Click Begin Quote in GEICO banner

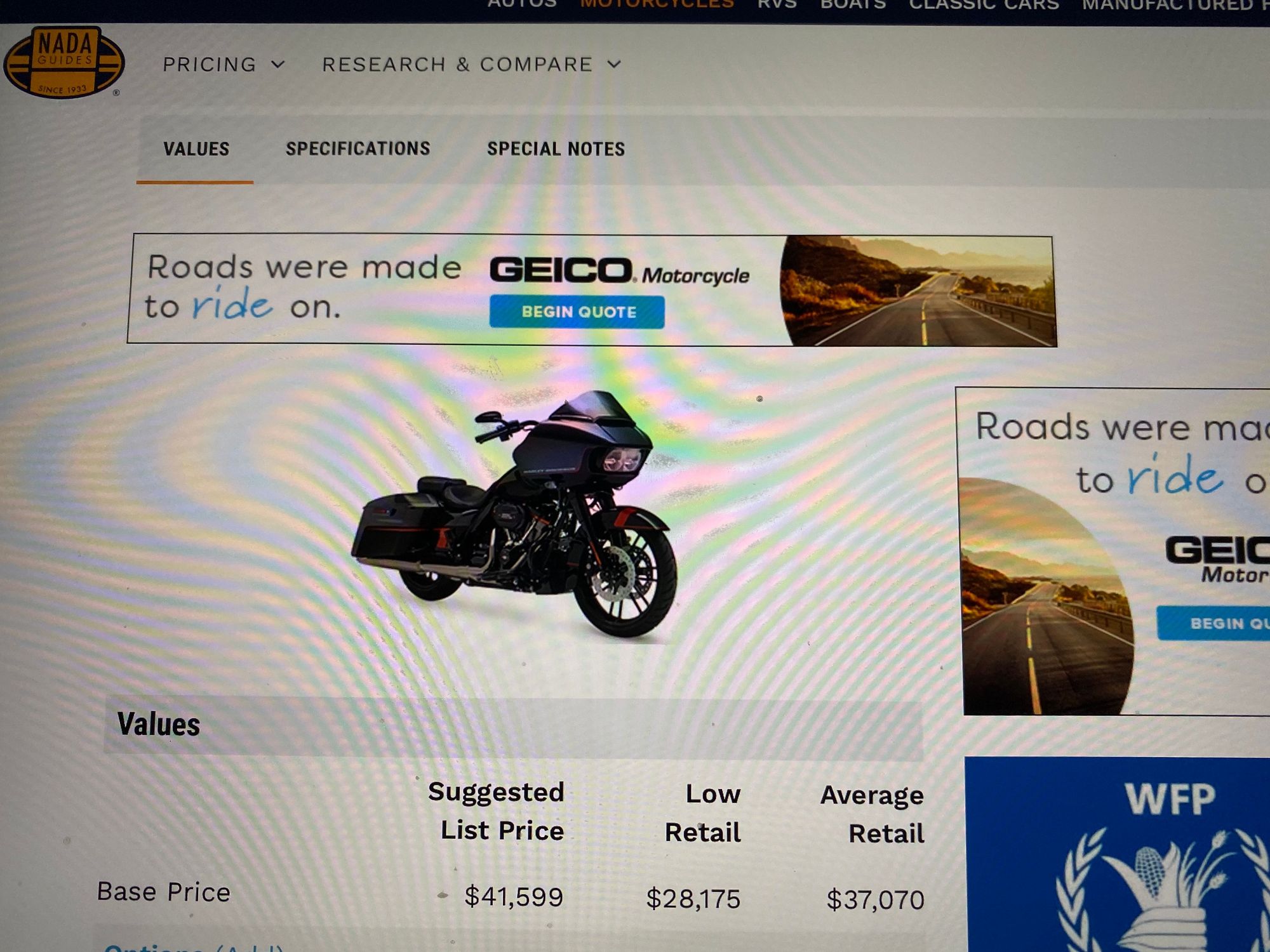(x=577, y=312)
